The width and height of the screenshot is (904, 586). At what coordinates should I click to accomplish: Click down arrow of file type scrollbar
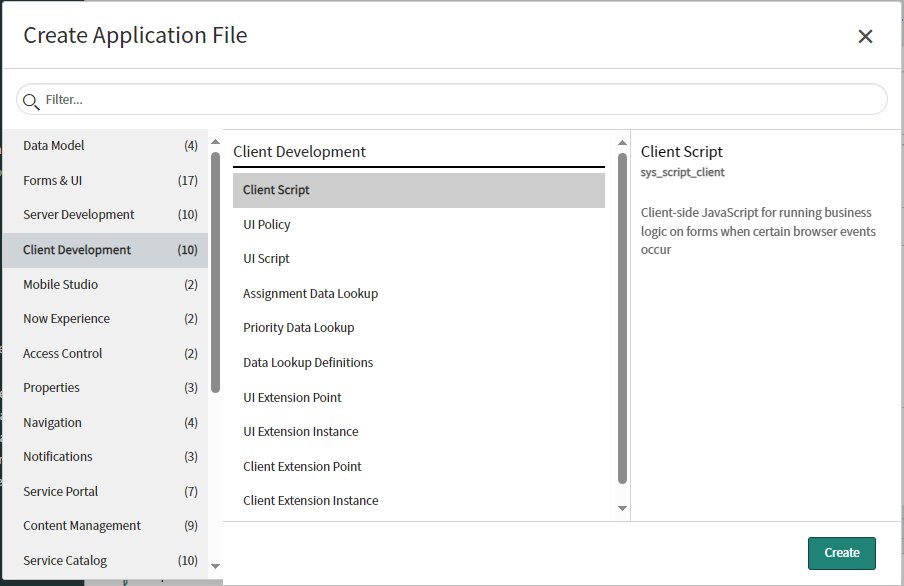[622, 509]
